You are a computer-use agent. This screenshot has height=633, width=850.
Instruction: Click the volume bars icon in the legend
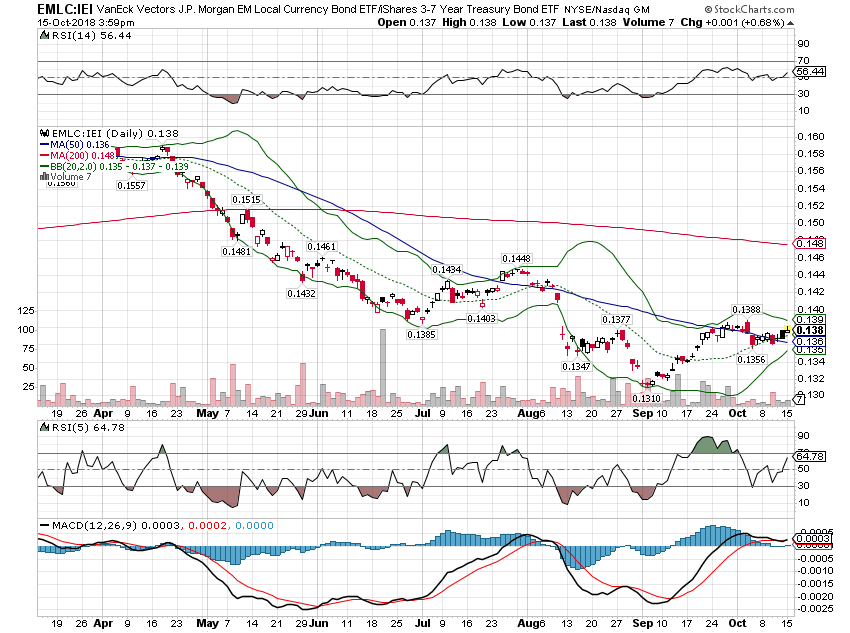point(44,177)
